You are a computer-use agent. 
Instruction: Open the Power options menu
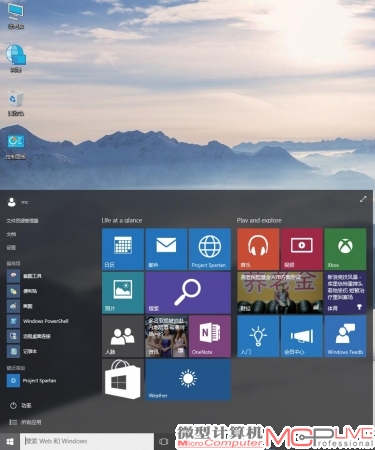[x=21, y=405]
